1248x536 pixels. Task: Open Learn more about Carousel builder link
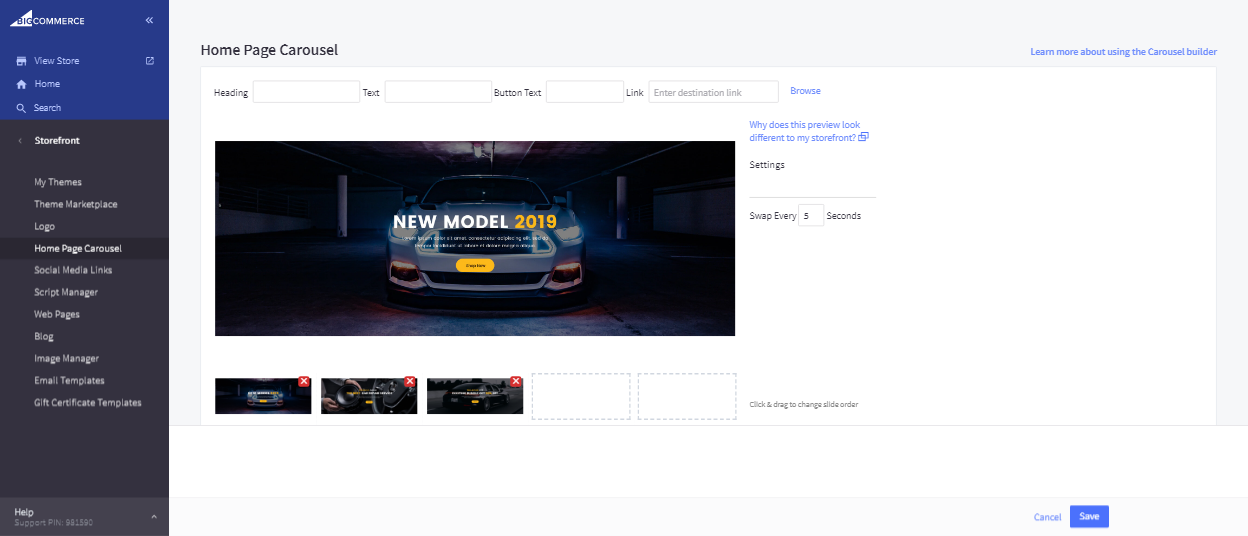click(1123, 52)
